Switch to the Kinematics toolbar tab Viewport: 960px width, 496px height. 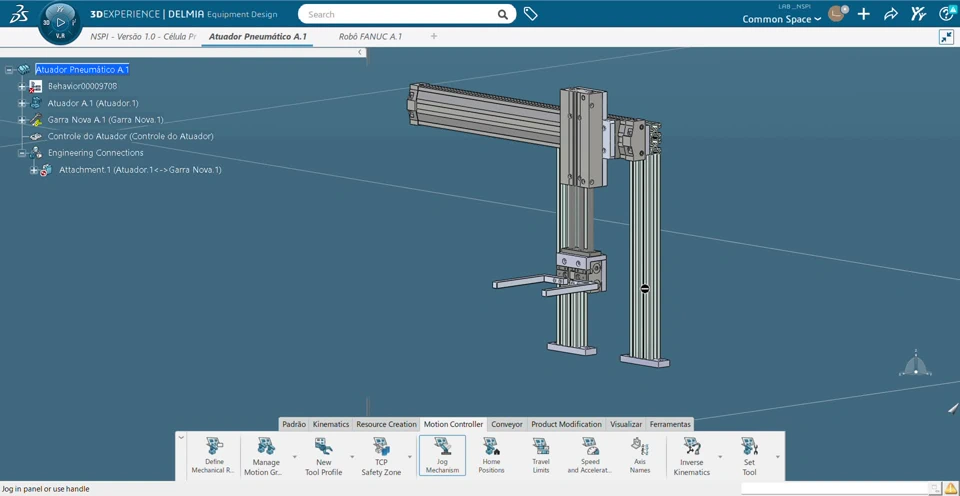[x=330, y=424]
